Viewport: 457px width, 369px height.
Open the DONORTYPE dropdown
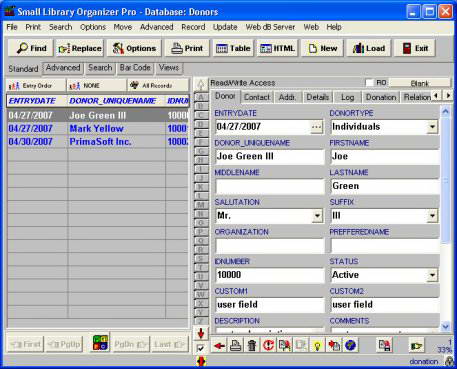(x=432, y=127)
